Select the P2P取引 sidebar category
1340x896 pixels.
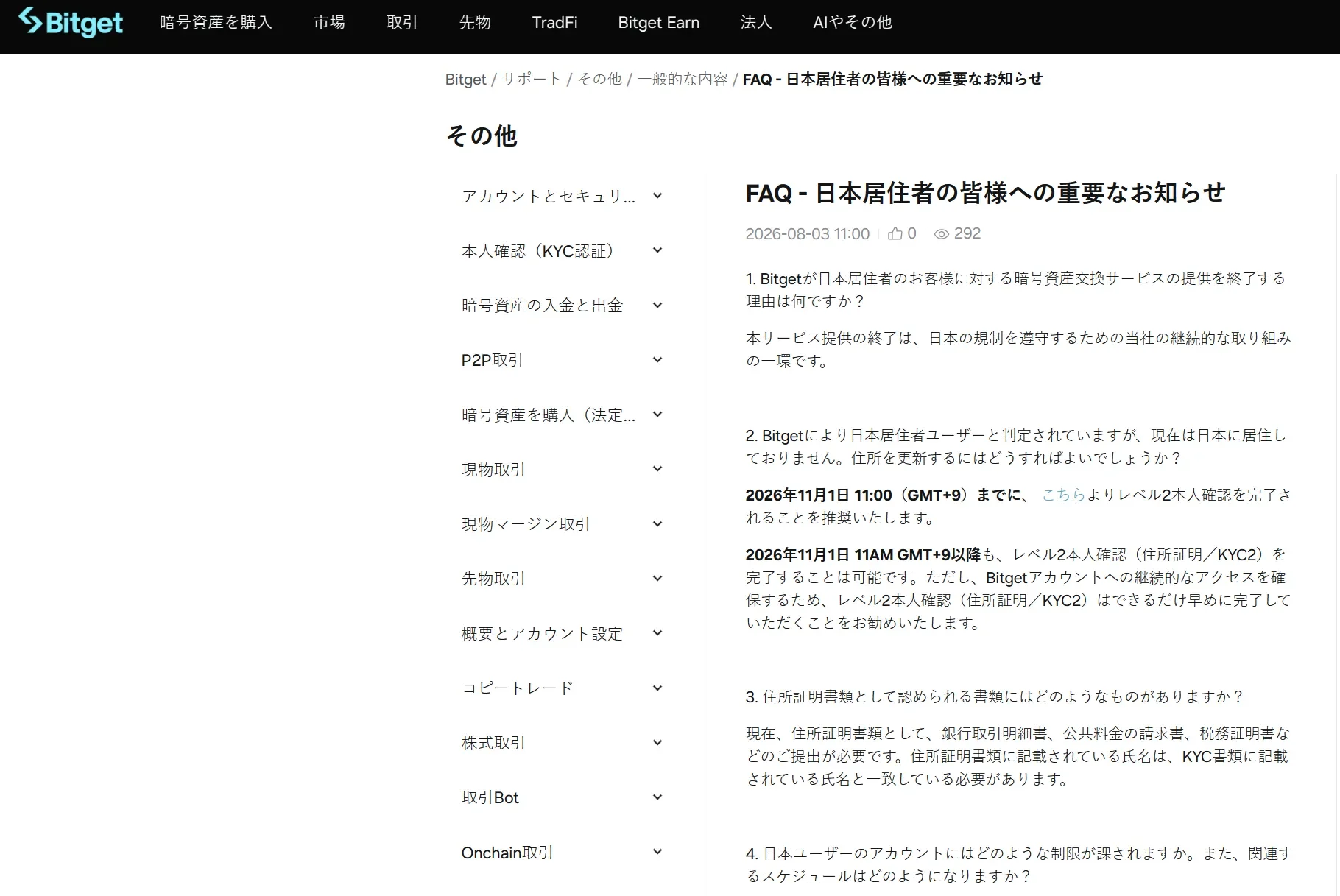(493, 360)
